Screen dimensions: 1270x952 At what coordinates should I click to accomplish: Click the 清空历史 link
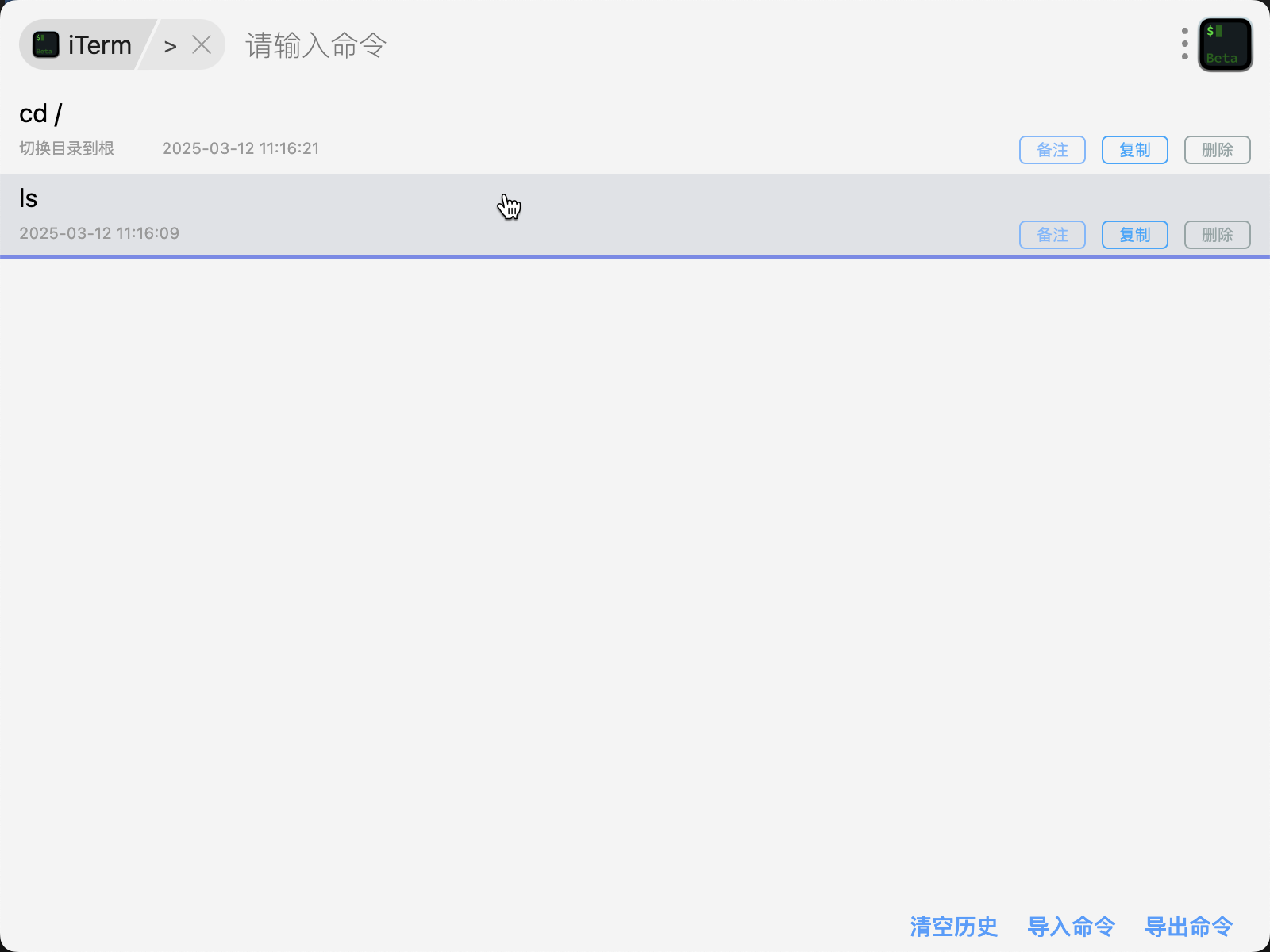tap(953, 927)
